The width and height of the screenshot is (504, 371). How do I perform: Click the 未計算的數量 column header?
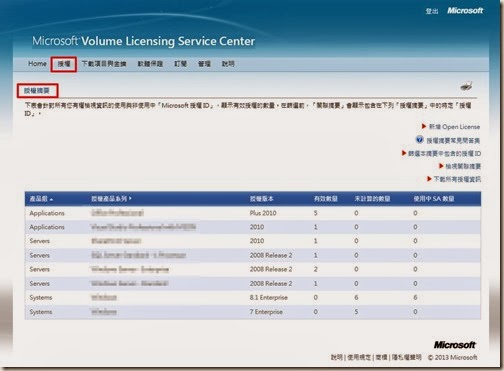tap(372, 199)
